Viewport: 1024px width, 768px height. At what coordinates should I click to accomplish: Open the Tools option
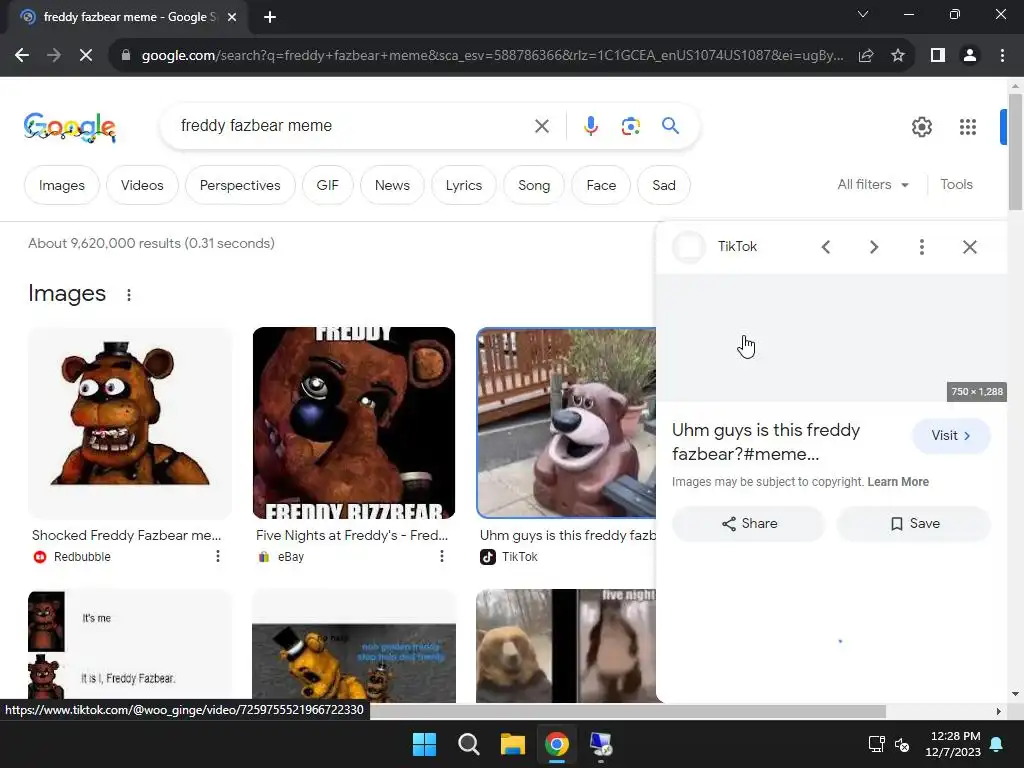pos(956,185)
